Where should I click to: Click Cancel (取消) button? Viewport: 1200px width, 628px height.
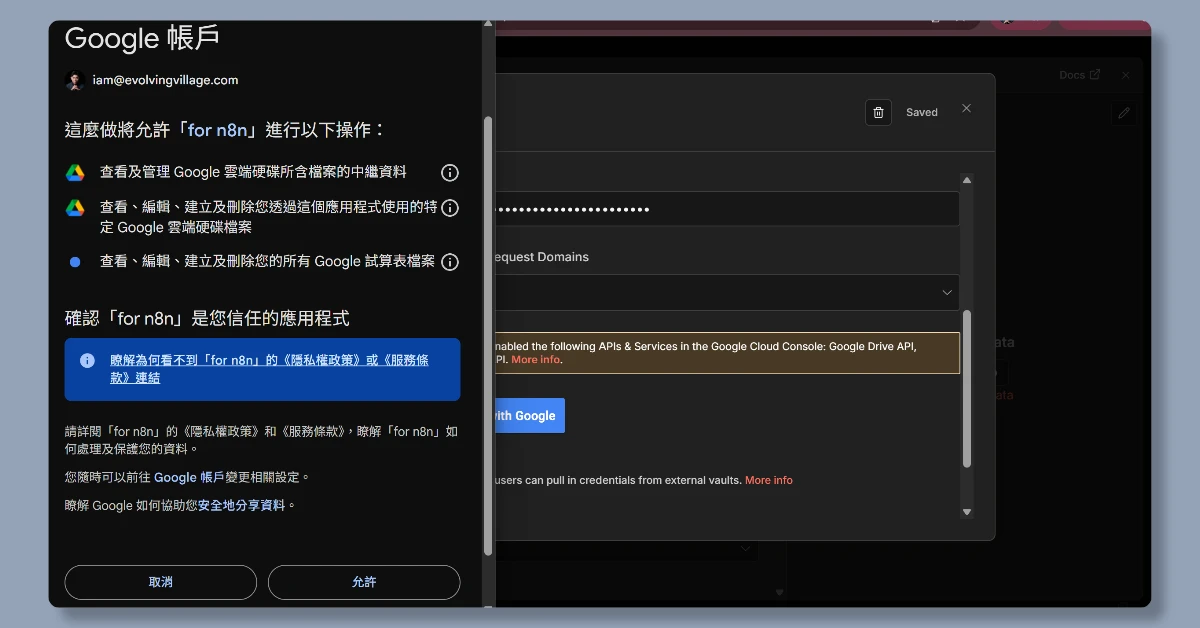click(x=161, y=582)
